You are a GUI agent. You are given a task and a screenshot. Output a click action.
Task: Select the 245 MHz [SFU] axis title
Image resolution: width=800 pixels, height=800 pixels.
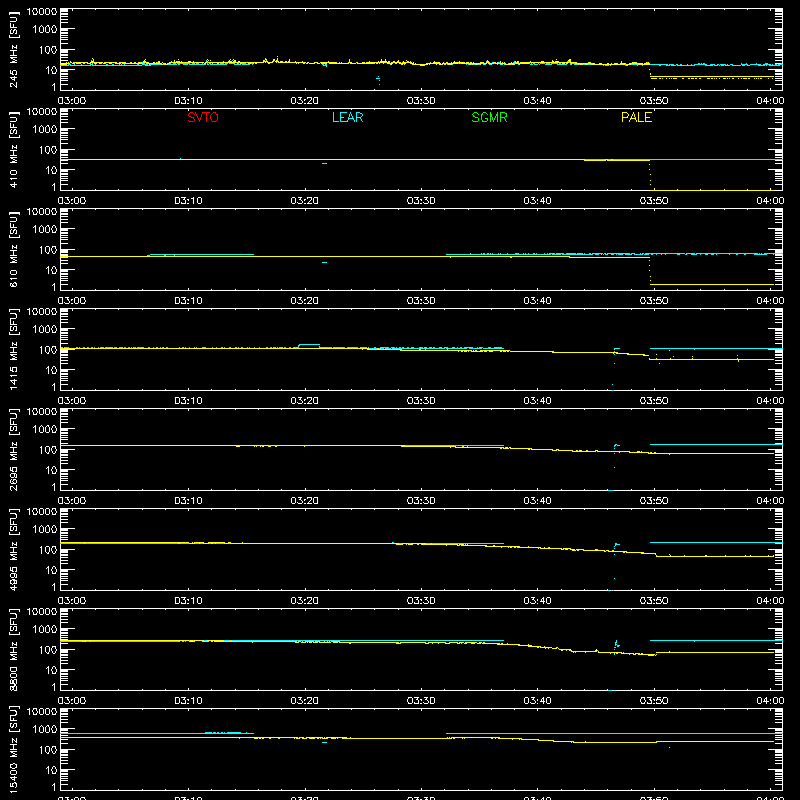click(x=14, y=49)
